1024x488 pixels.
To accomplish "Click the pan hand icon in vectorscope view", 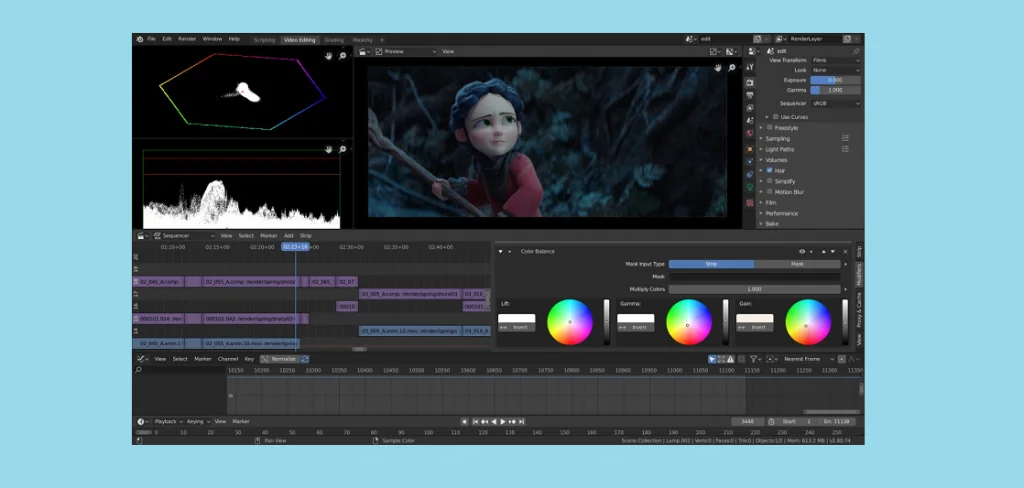I will [329, 56].
